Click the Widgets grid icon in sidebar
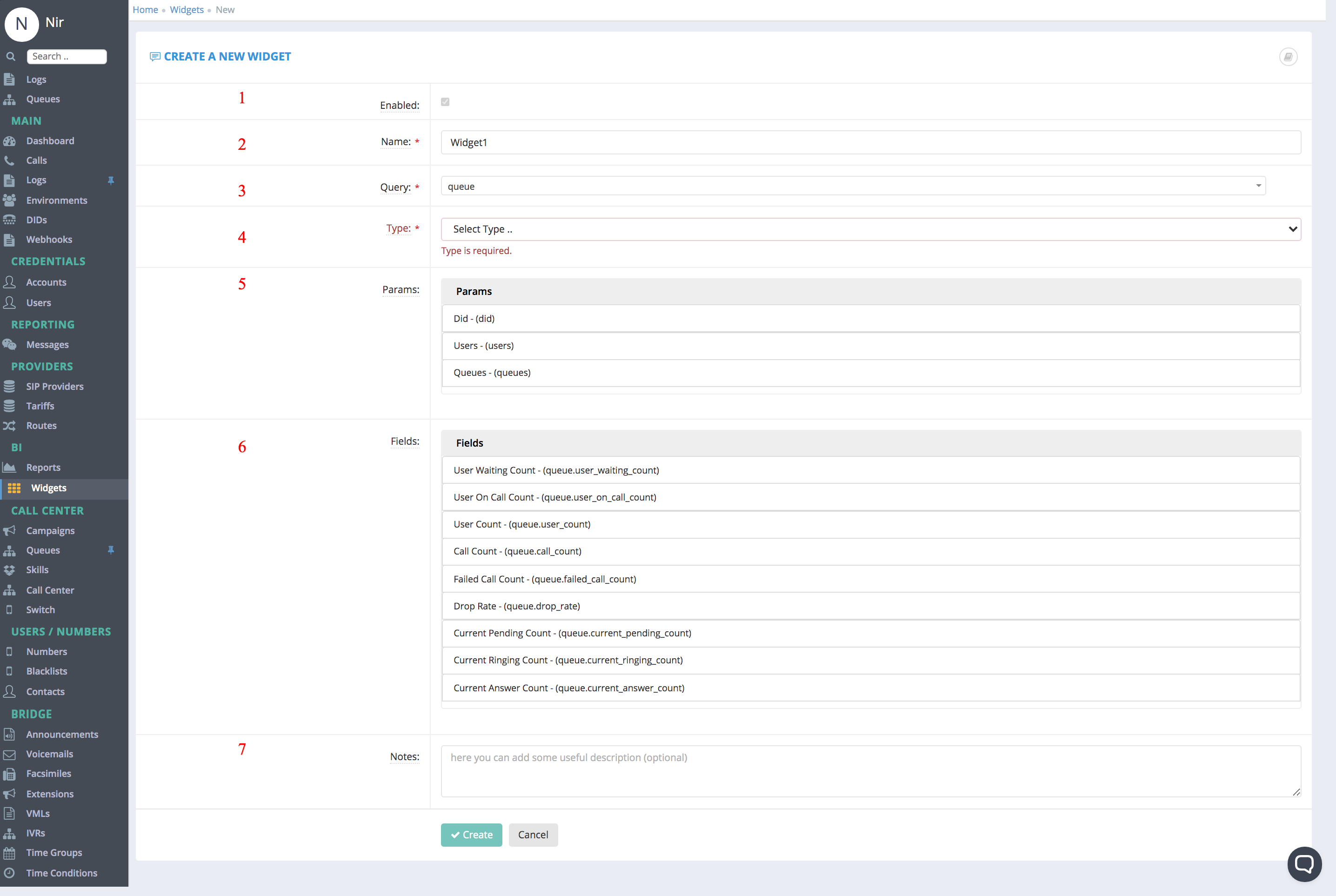Image resolution: width=1336 pixels, height=896 pixels. (14, 488)
